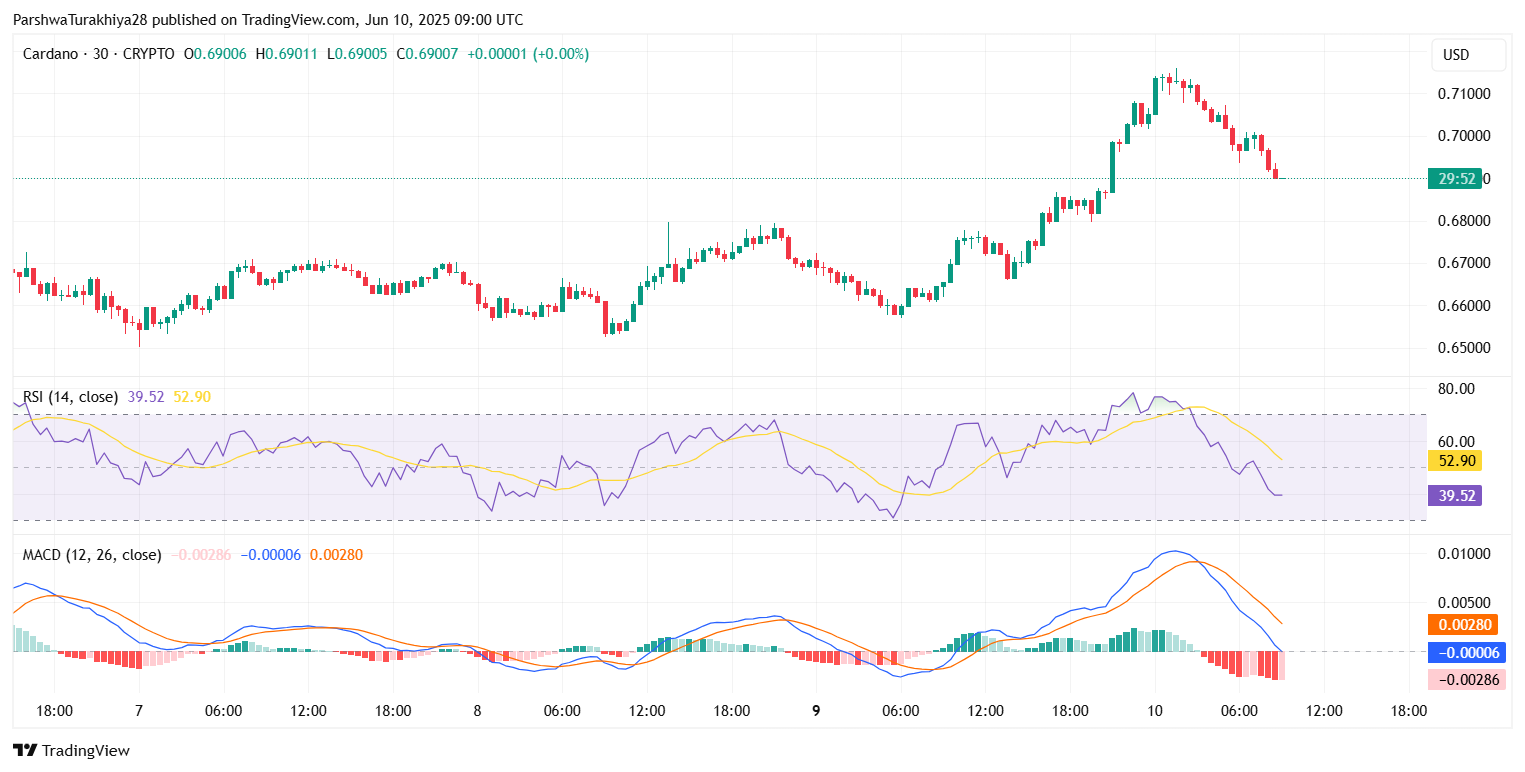Click the purple 39.52 tag on the RSI axis
This screenshot has height=772, width=1525.
(x=1453, y=496)
